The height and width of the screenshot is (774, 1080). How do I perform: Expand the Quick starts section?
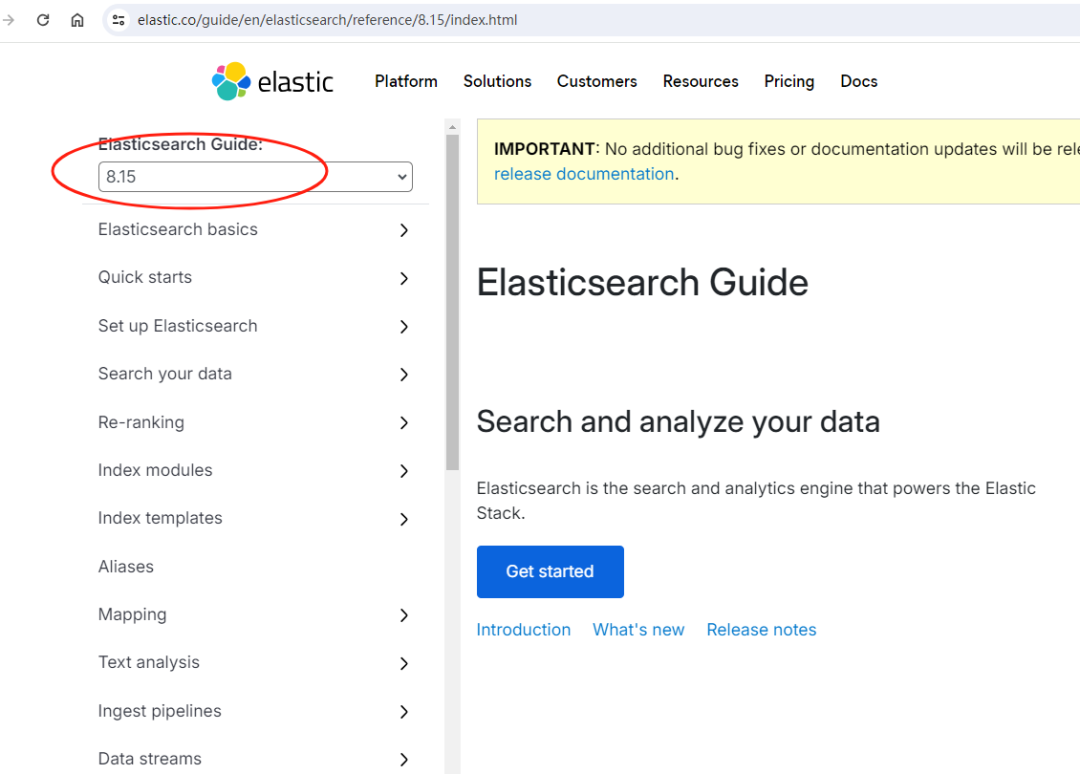tap(404, 278)
